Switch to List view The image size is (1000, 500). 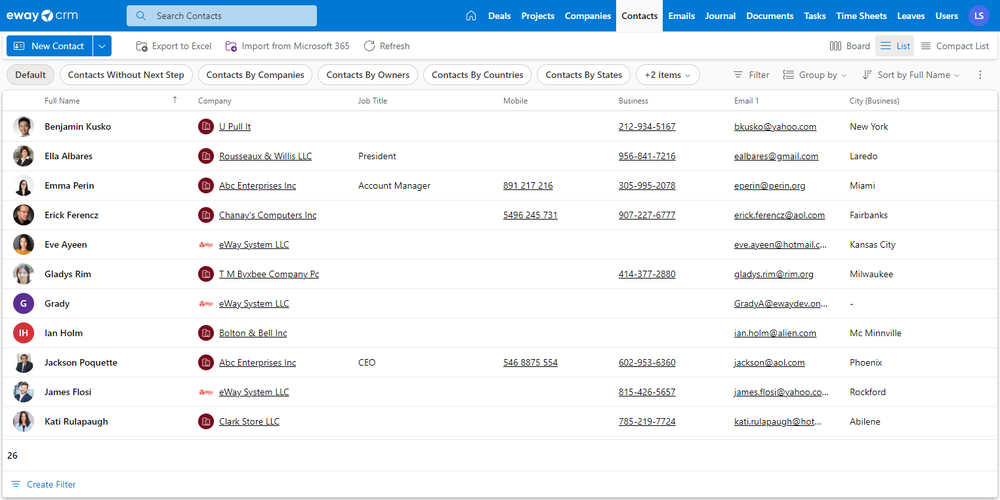(895, 46)
